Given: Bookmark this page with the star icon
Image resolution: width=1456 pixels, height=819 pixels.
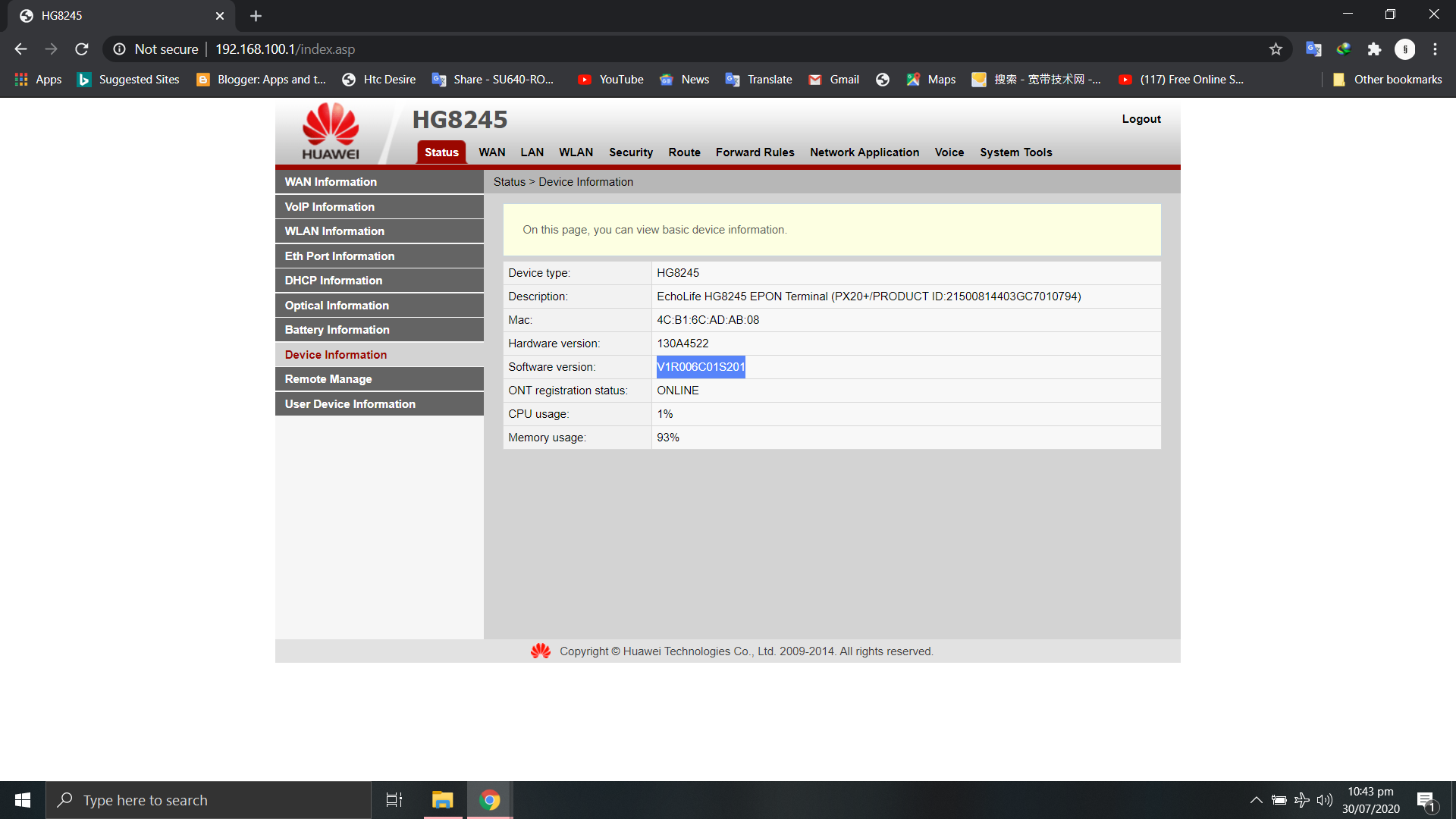Looking at the screenshot, I should [x=1276, y=49].
